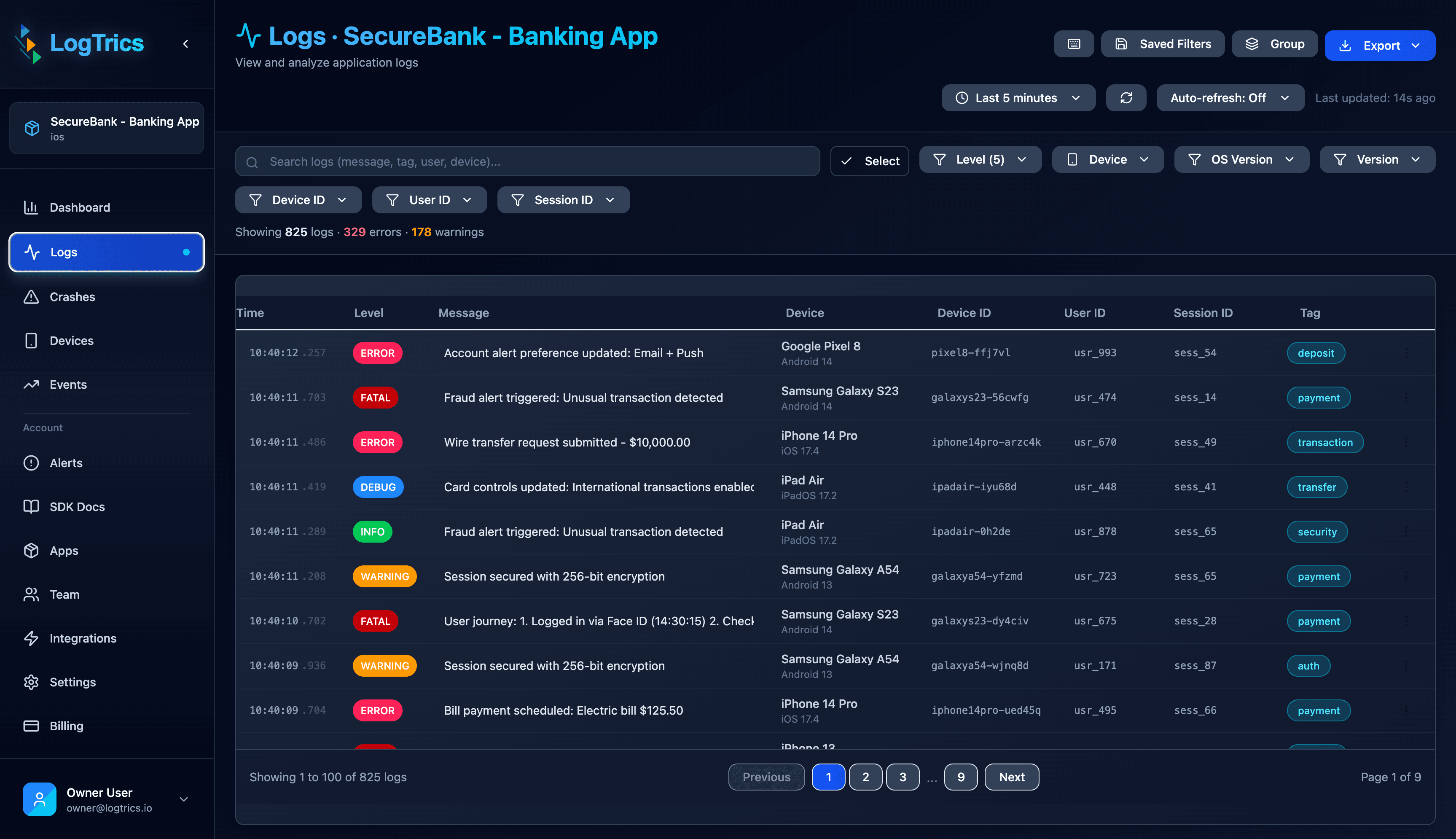
Task: Open the Crashes section in the sidebar
Action: pos(72,297)
